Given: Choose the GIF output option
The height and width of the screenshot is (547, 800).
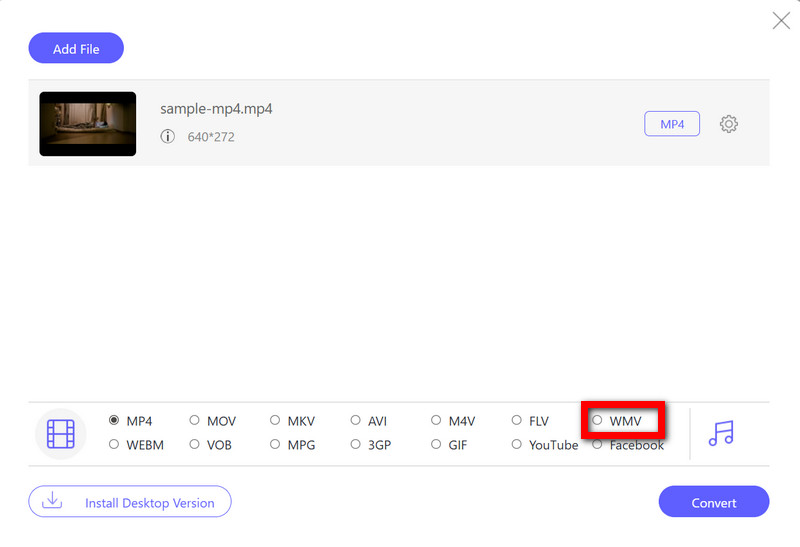Looking at the screenshot, I should click(437, 445).
